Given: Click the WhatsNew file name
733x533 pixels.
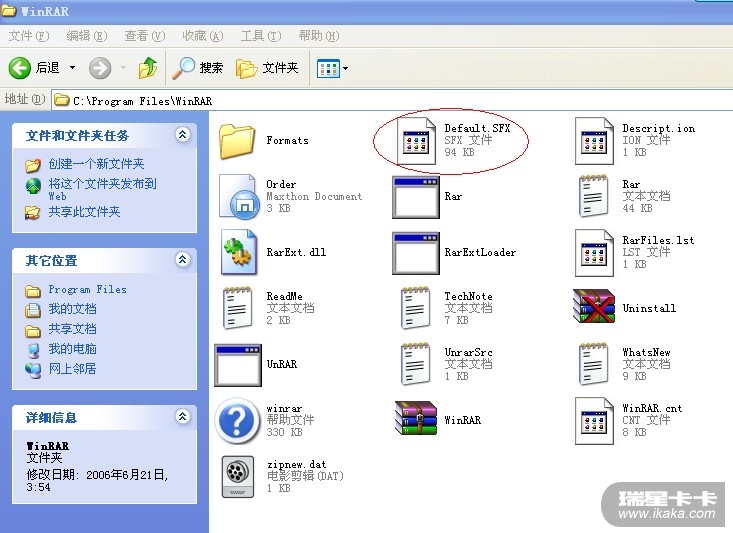Looking at the screenshot, I should [x=646, y=353].
